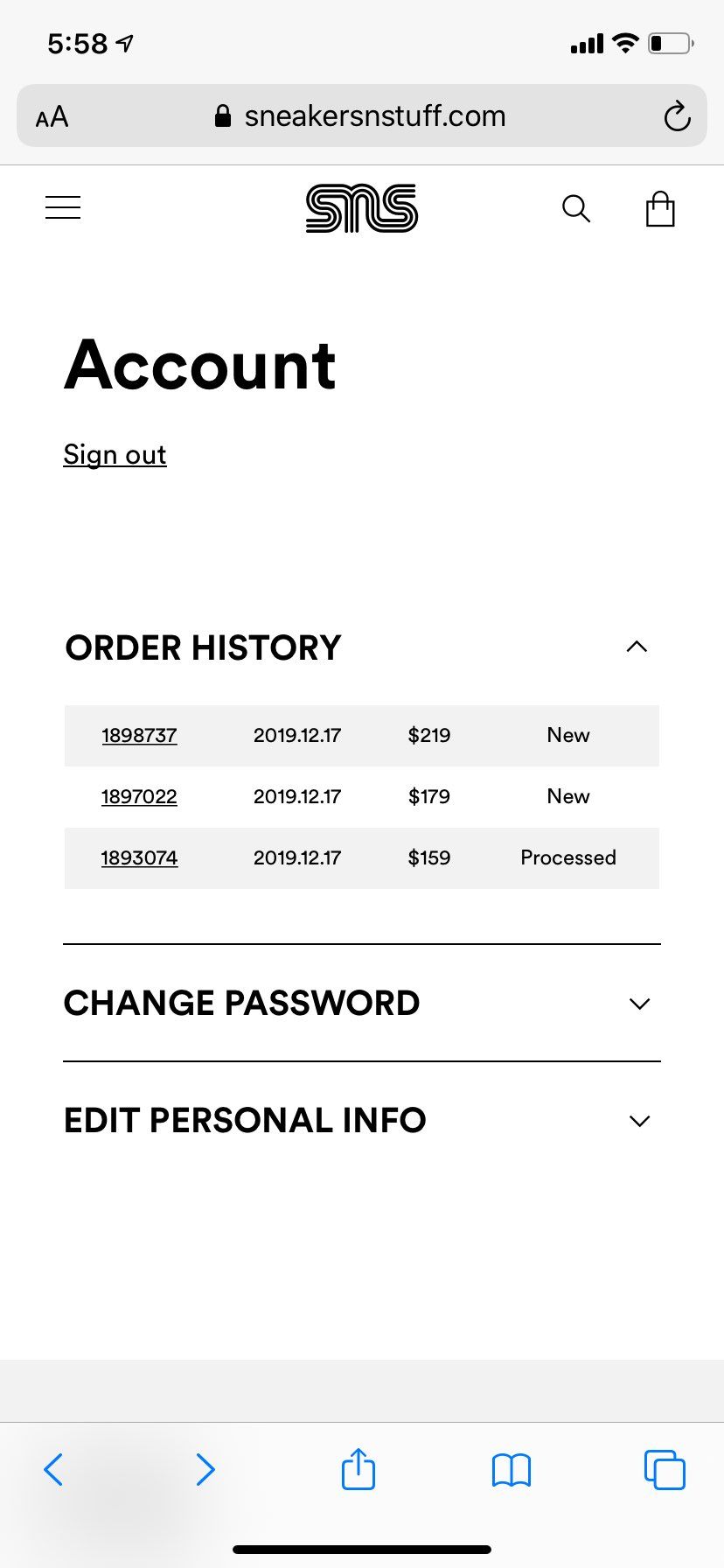This screenshot has width=724, height=1568.
Task: Tap the sneakersnstuff.com address bar
Action: (362, 115)
